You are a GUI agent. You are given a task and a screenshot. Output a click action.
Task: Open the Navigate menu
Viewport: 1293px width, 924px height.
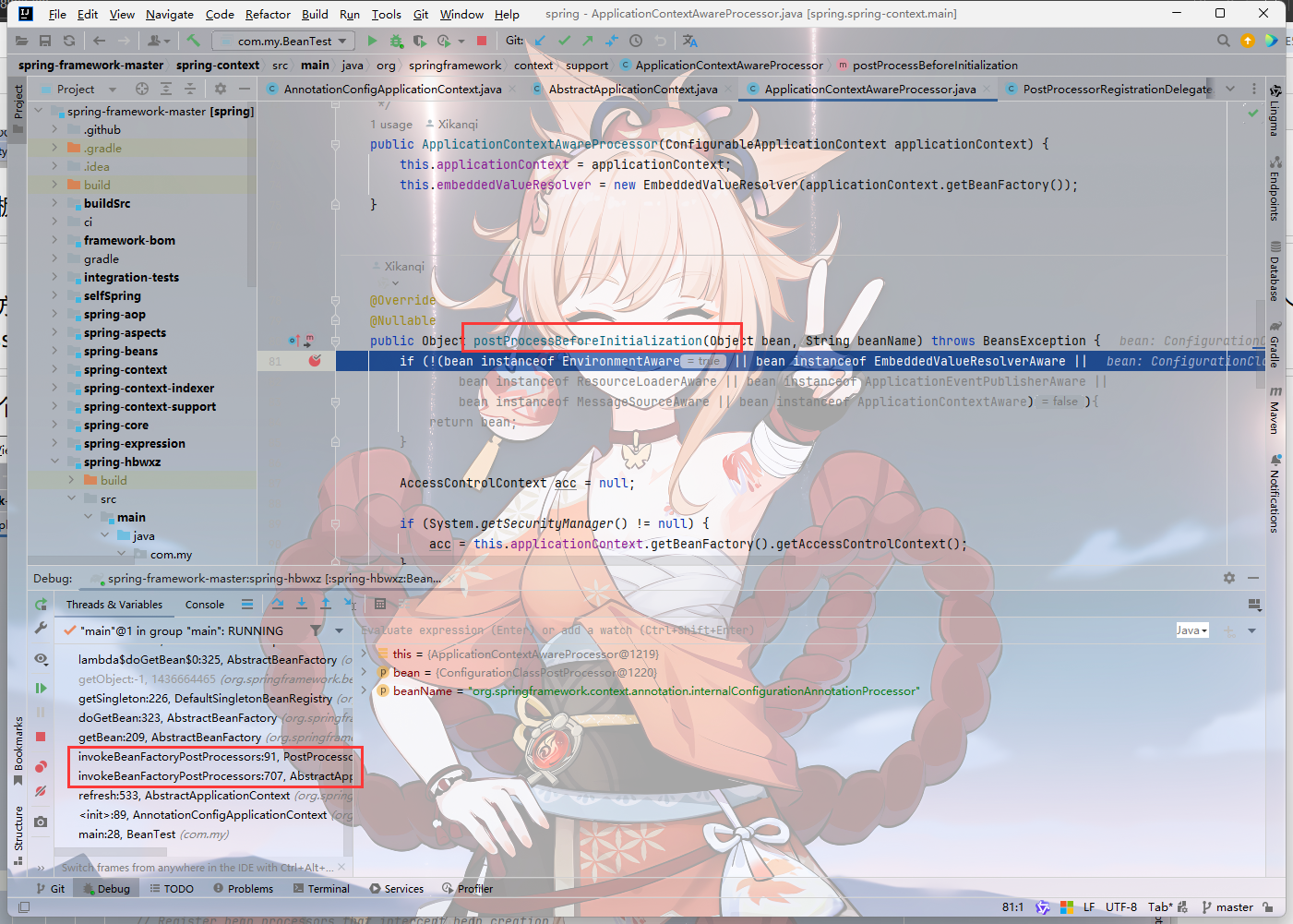(170, 14)
